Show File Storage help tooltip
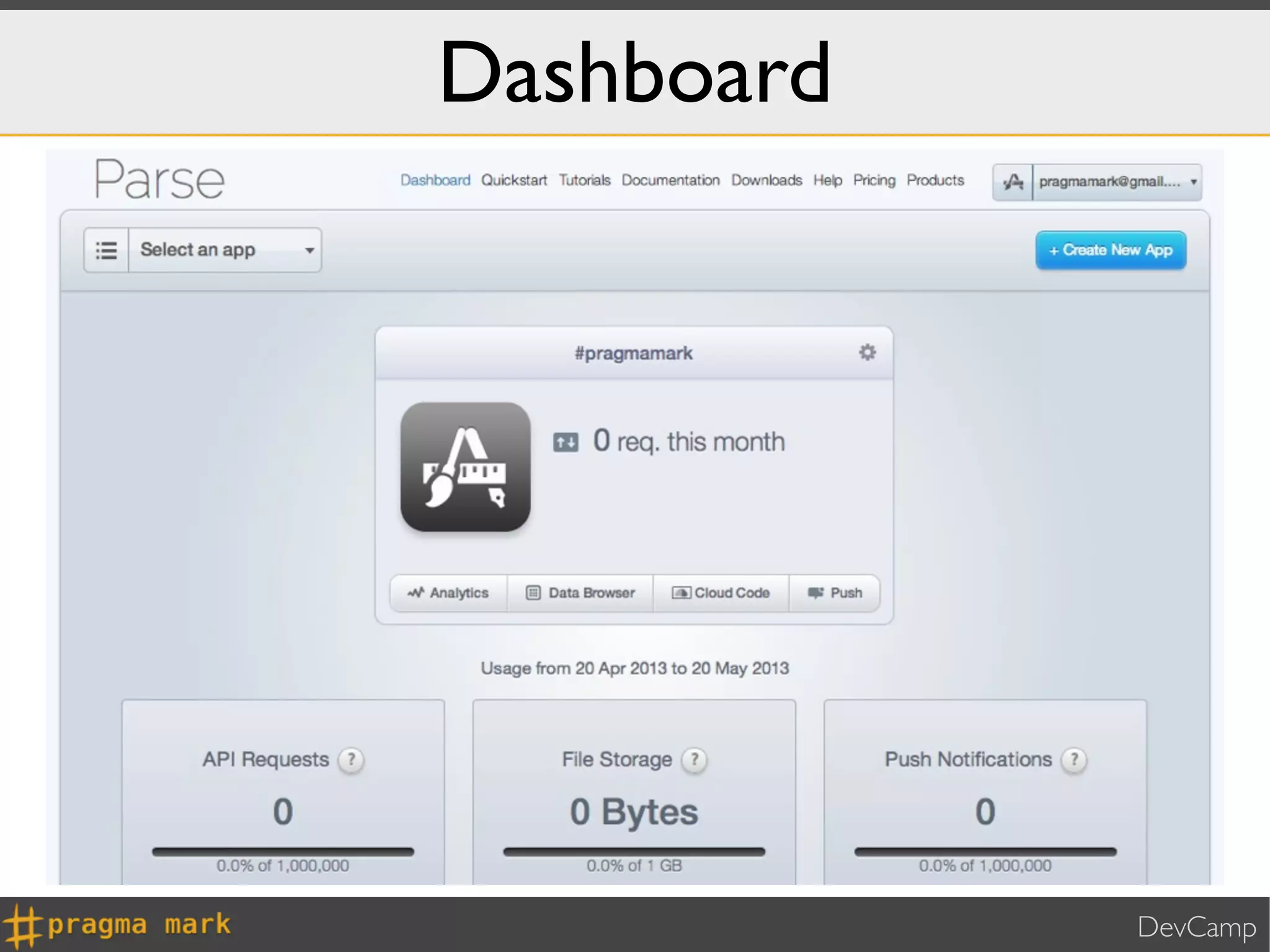Viewport: 1270px width, 952px height. pos(694,759)
